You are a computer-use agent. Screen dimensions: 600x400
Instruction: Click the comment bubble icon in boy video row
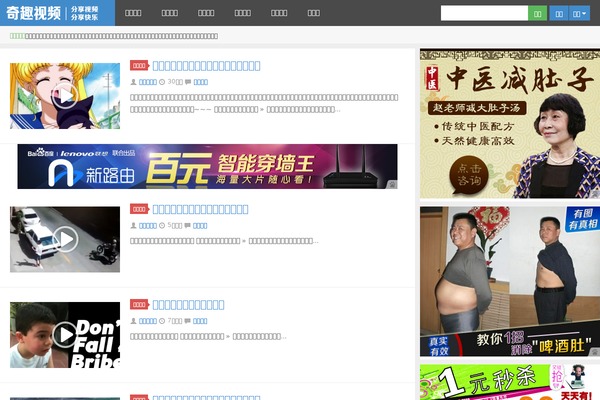click(x=187, y=321)
